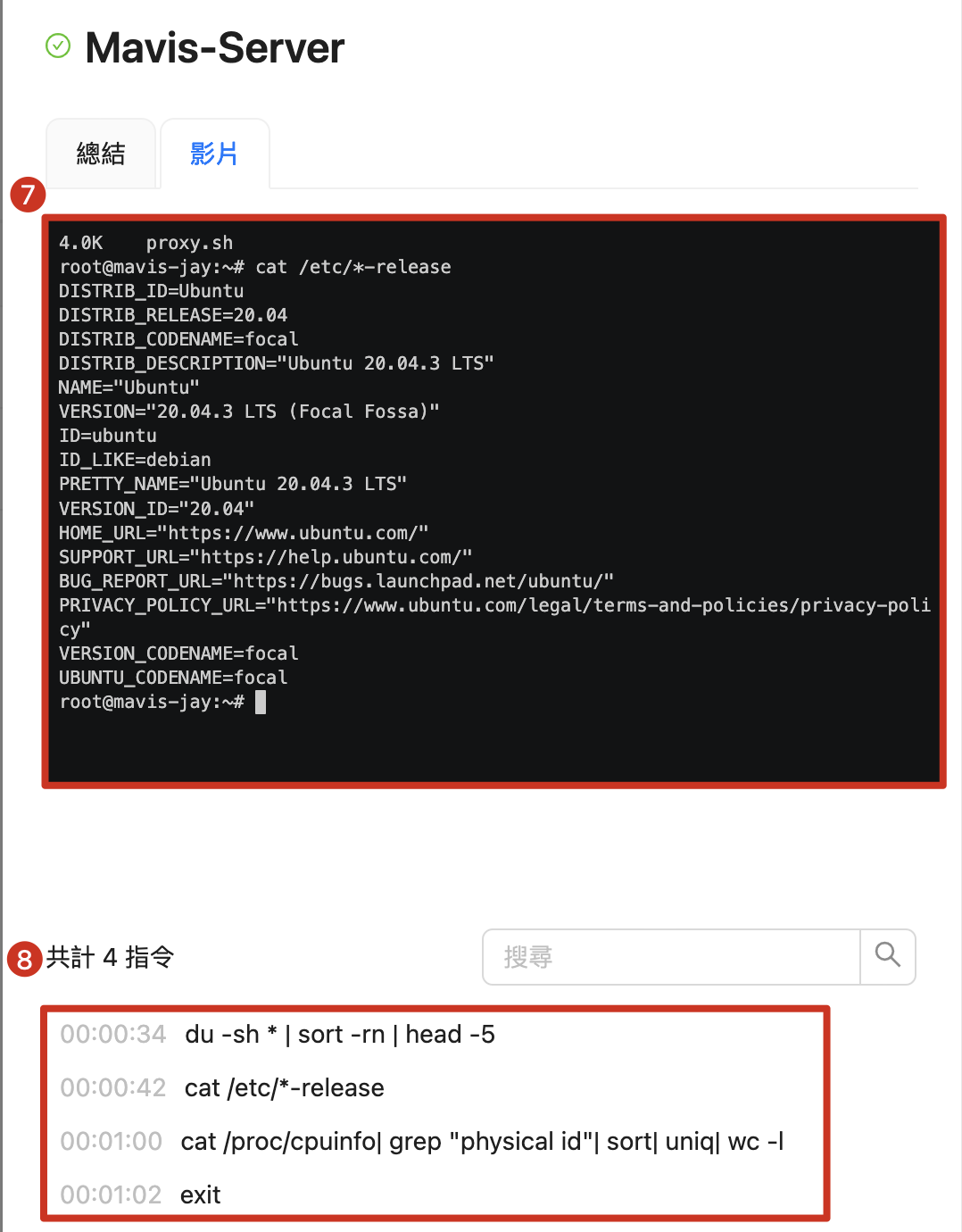Click the 00:01:00 timestamp
This screenshot has width=962, height=1232.
click(112, 1141)
